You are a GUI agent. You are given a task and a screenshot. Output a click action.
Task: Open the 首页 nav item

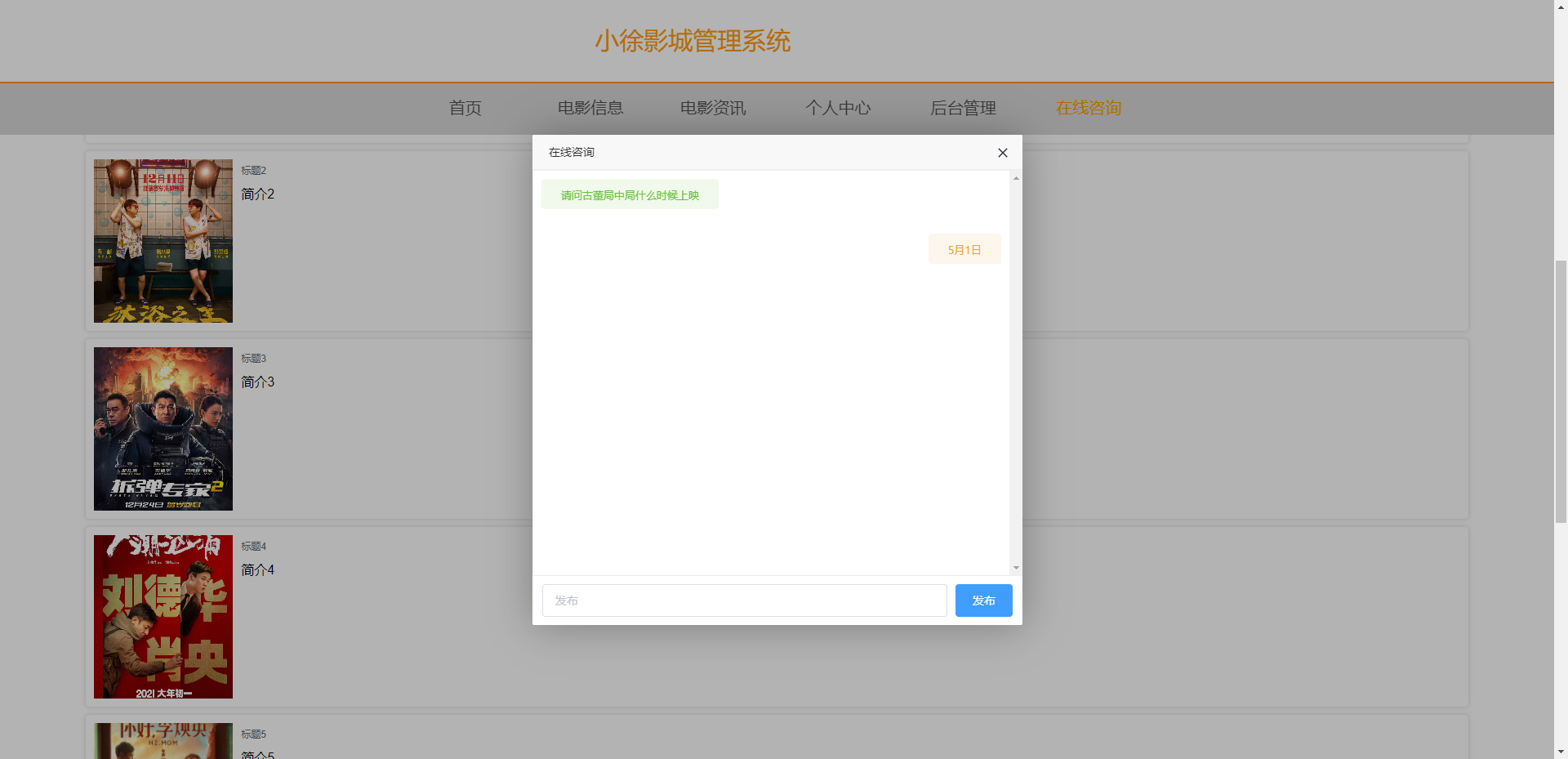point(465,108)
